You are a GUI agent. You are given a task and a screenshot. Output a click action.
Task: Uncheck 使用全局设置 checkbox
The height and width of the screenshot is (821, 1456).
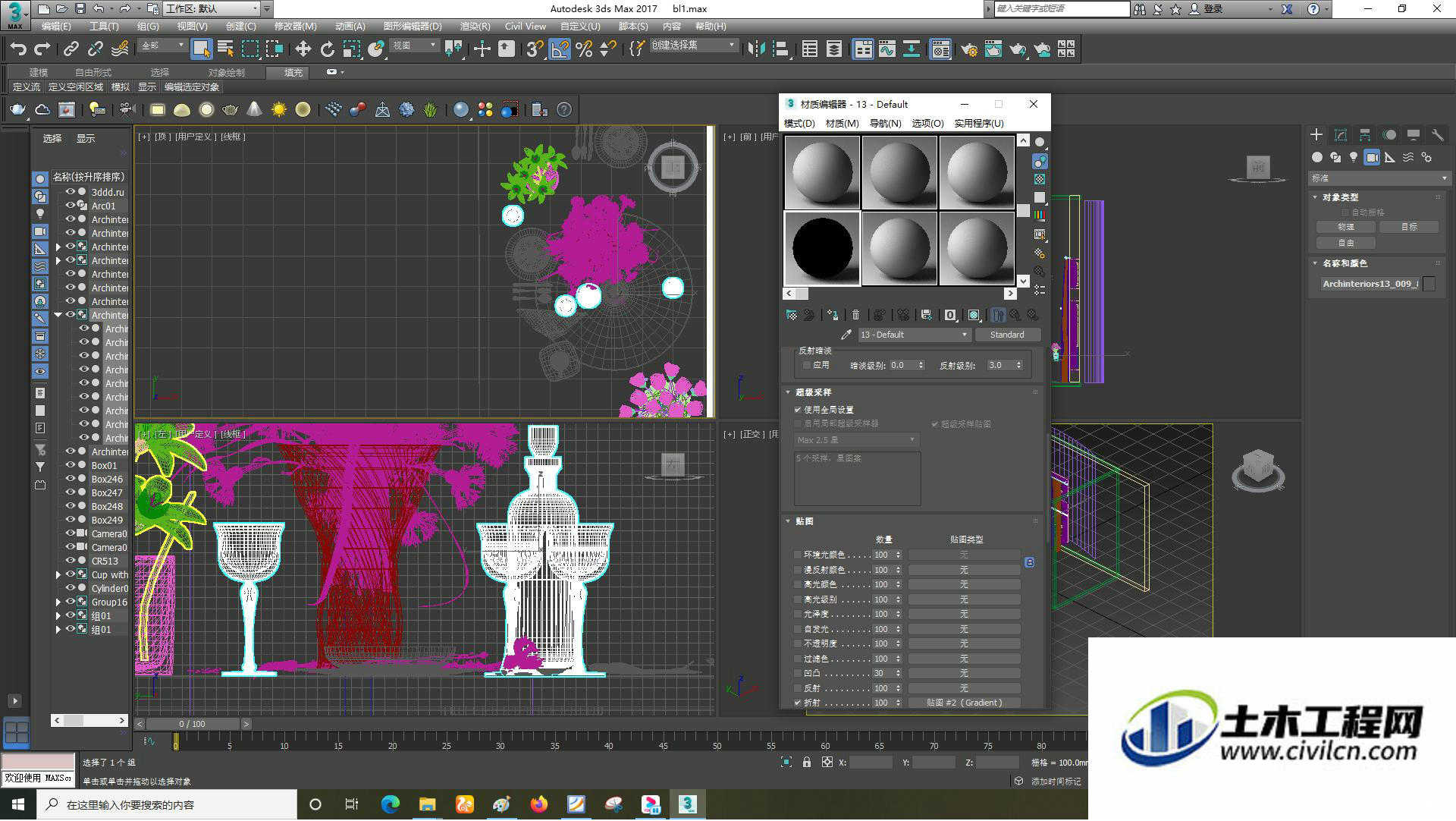(798, 410)
